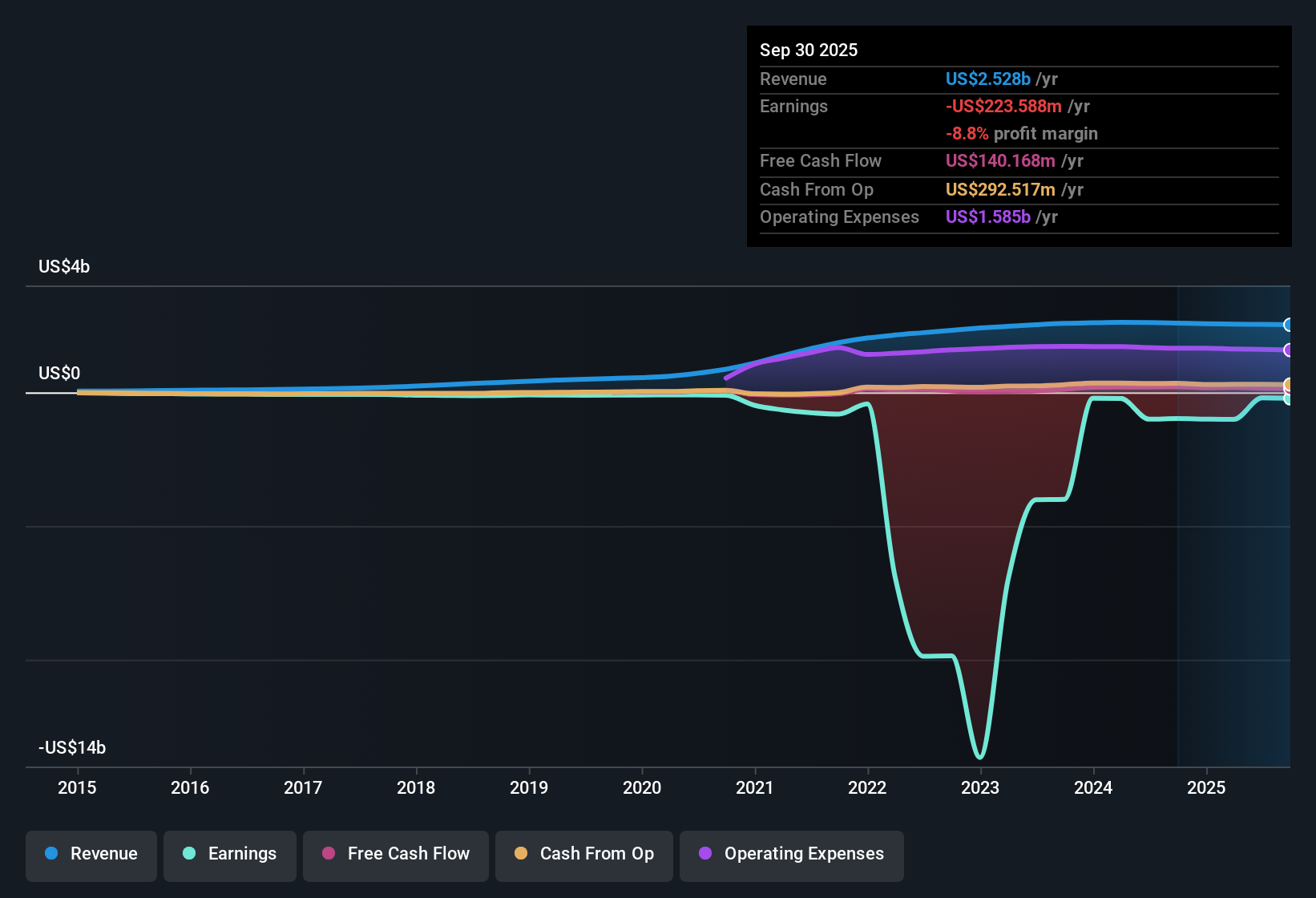Image resolution: width=1316 pixels, height=898 pixels.
Task: Click the -8.8% profit margin value
Action: point(967,134)
